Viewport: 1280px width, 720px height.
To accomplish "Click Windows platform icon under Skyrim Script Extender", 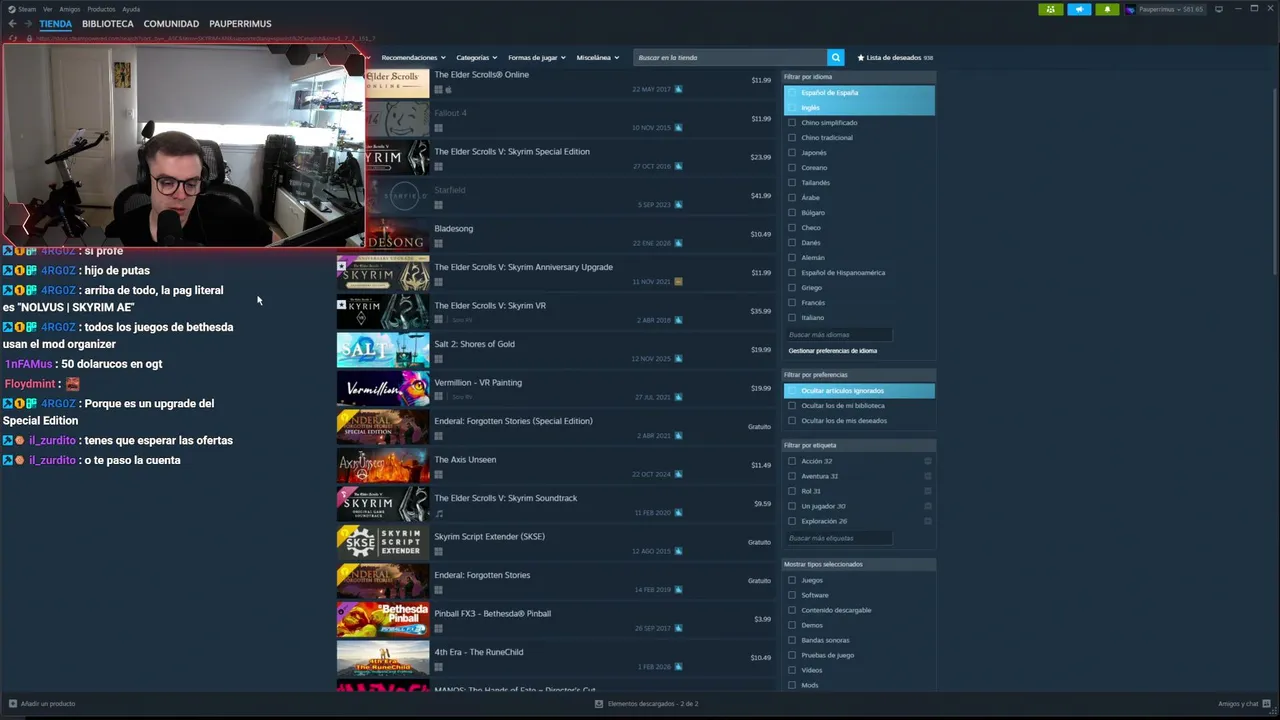I will 438,551.
